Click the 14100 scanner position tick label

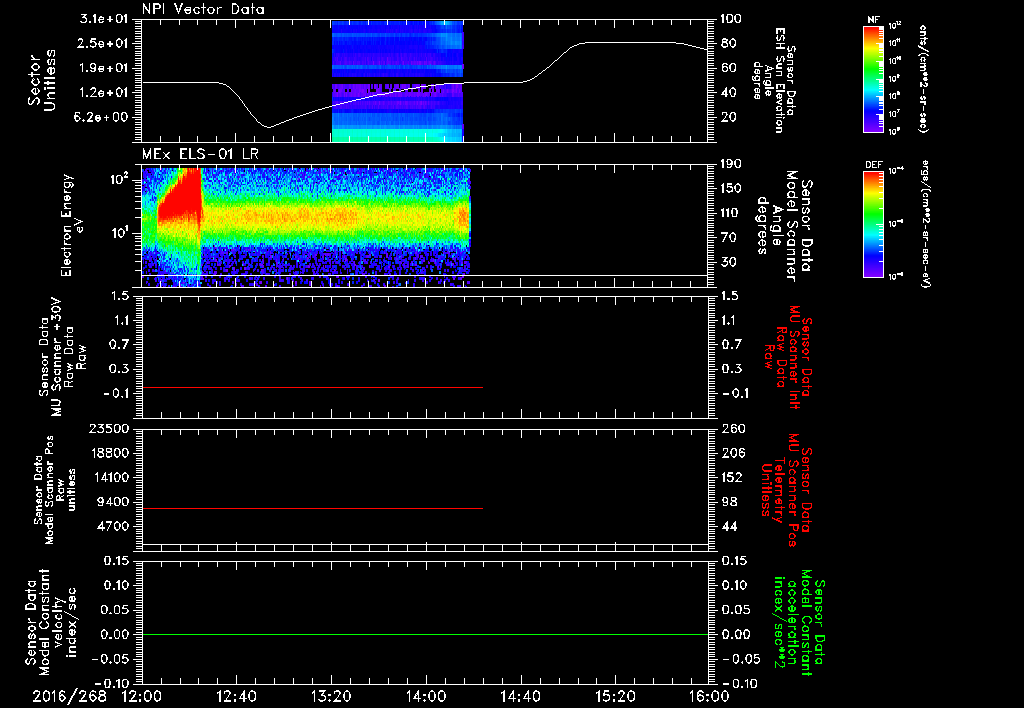[x=111, y=477]
